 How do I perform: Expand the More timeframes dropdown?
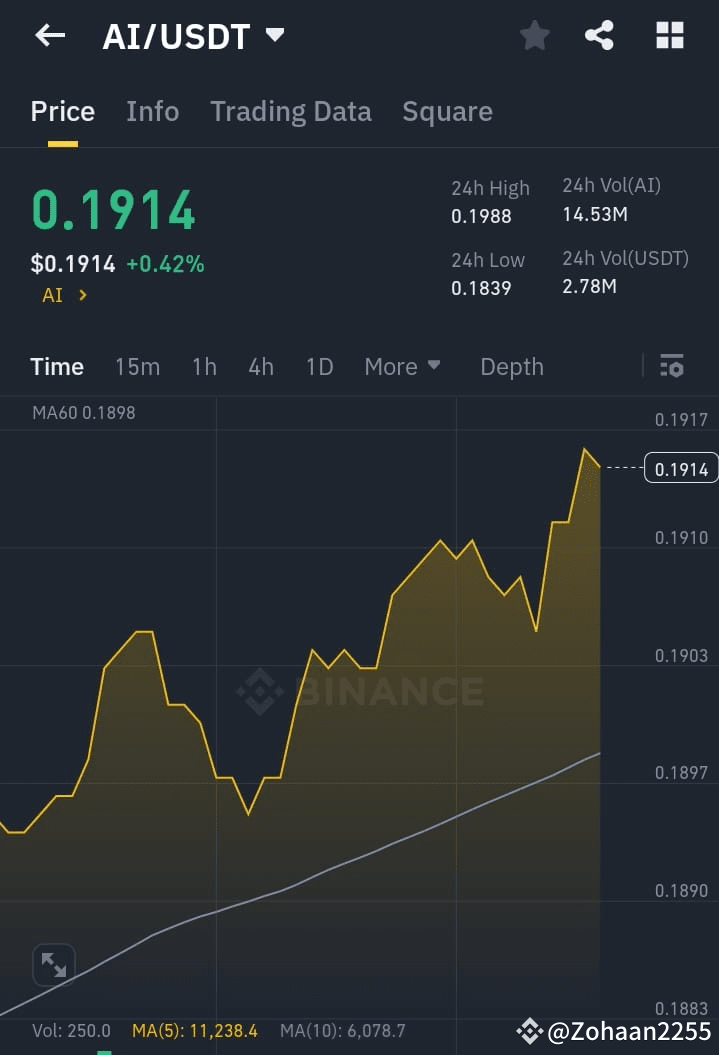point(402,366)
